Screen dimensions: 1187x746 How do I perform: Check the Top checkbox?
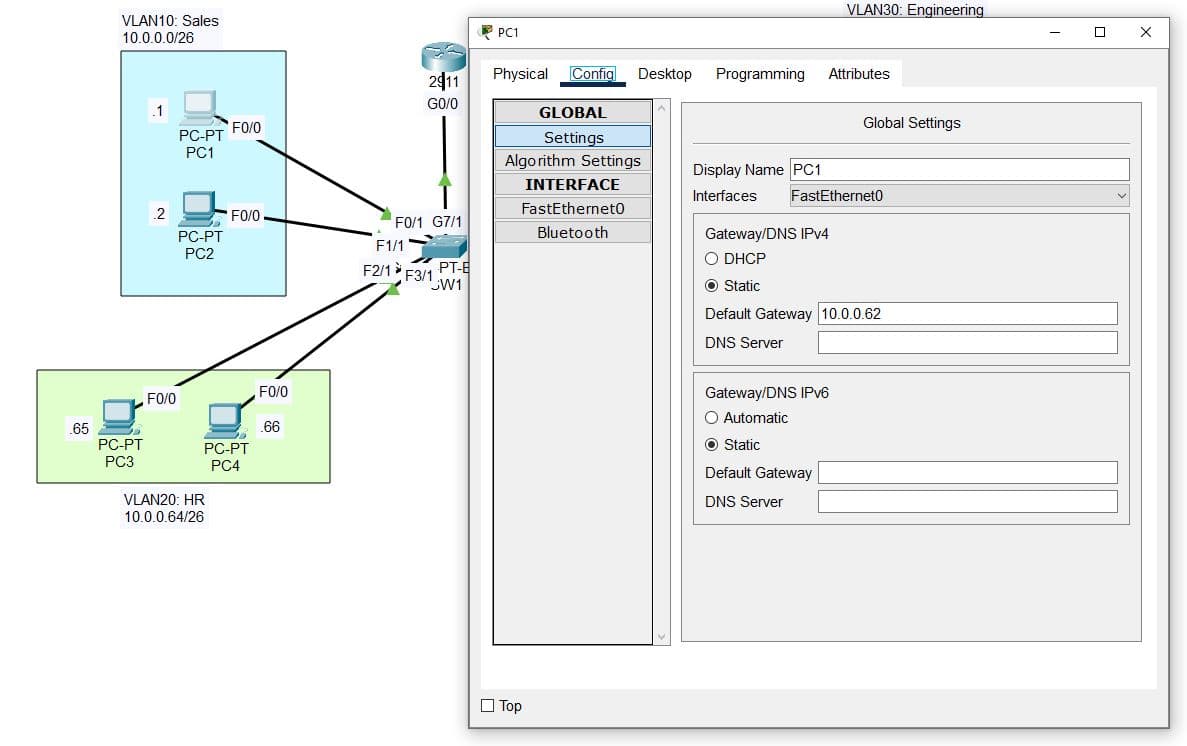coord(488,706)
